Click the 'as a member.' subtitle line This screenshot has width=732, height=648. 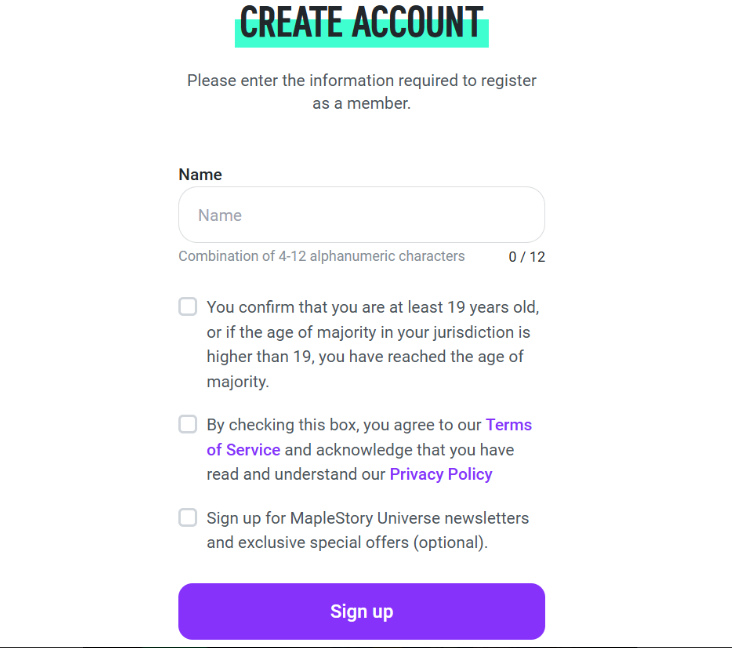(361, 103)
